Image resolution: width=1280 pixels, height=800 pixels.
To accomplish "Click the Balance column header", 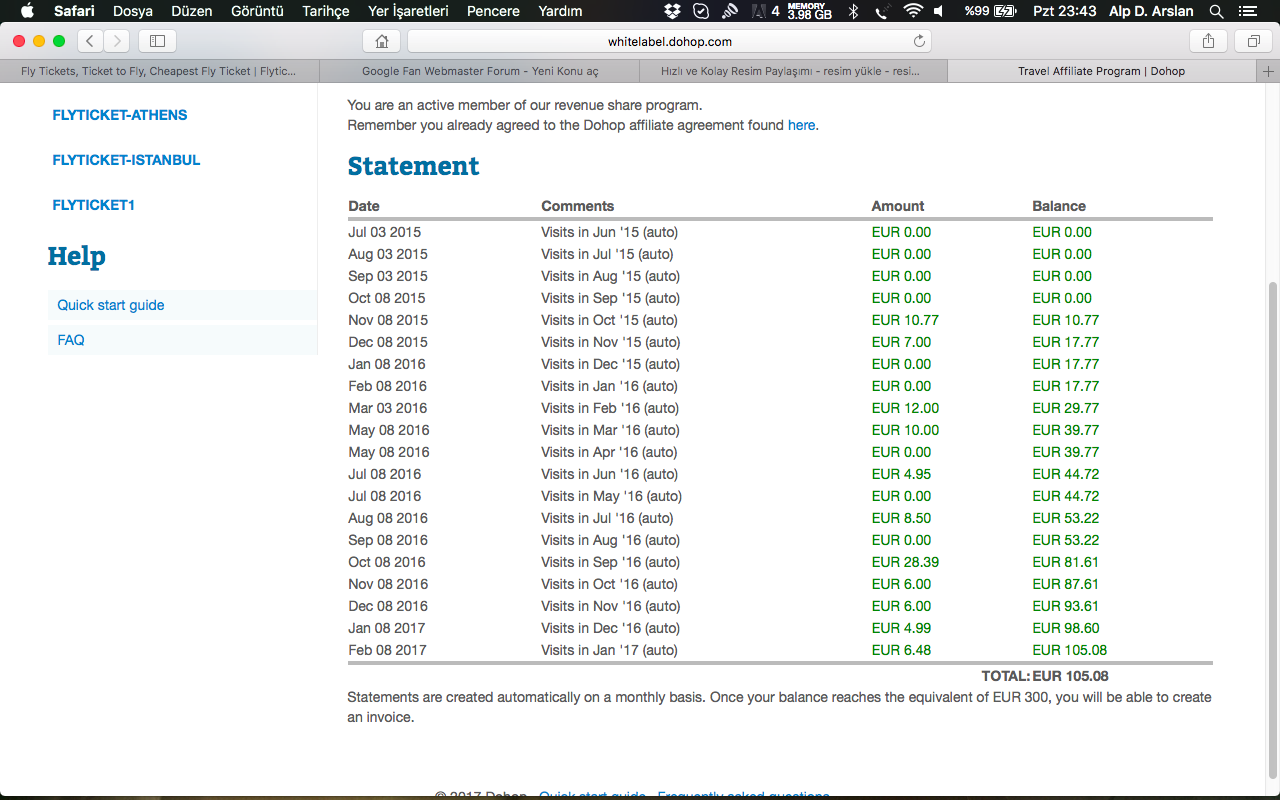I will [x=1059, y=206].
